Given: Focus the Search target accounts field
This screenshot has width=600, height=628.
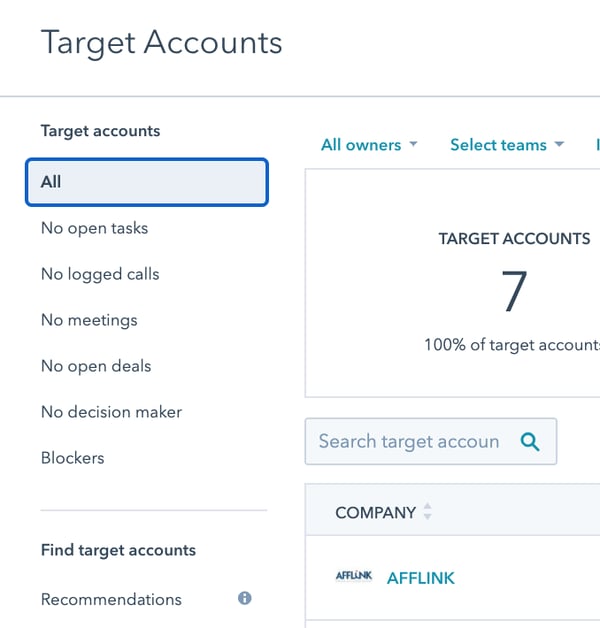Looking at the screenshot, I should click(408, 441).
